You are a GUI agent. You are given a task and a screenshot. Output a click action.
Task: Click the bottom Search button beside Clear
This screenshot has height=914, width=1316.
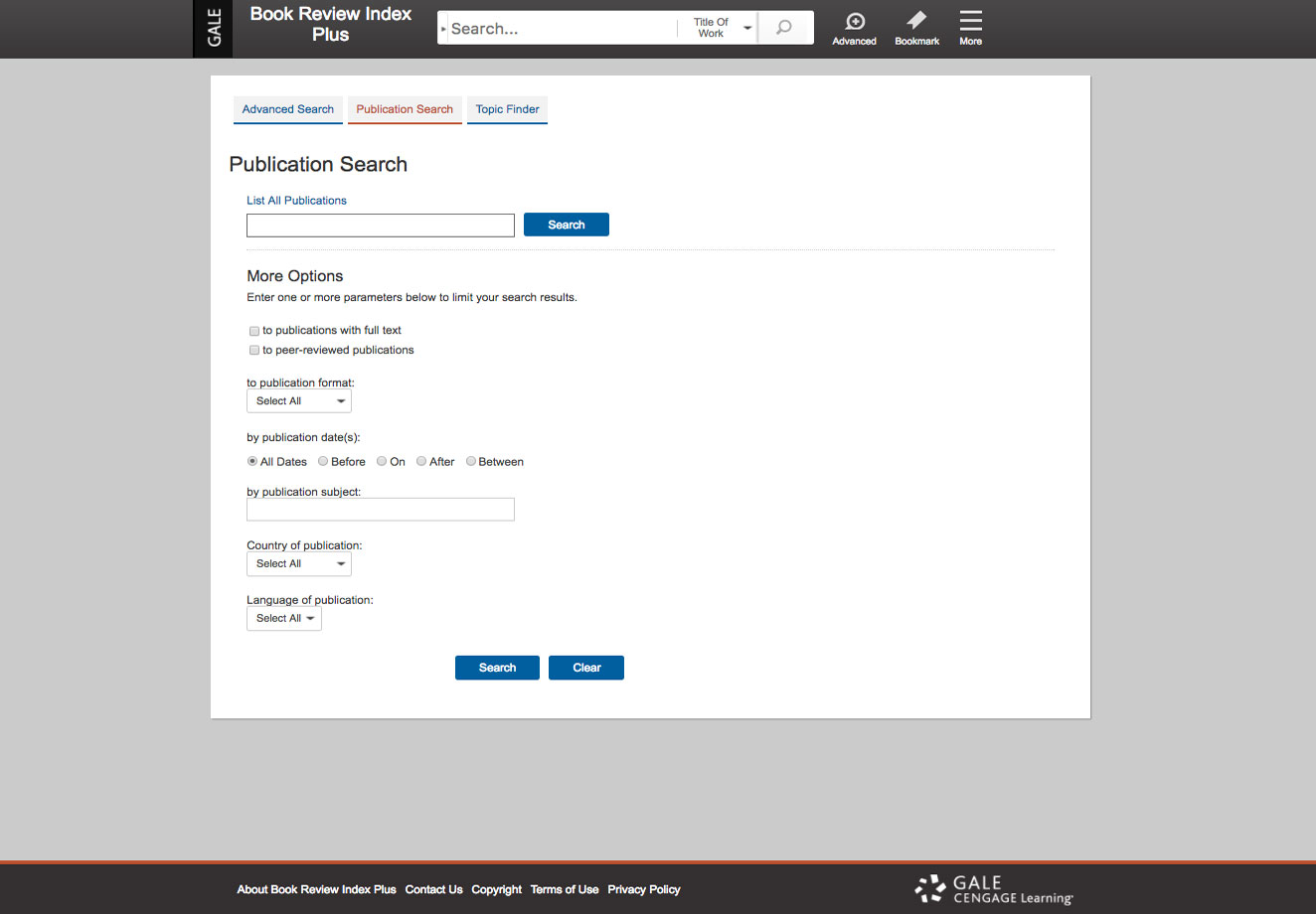(497, 668)
